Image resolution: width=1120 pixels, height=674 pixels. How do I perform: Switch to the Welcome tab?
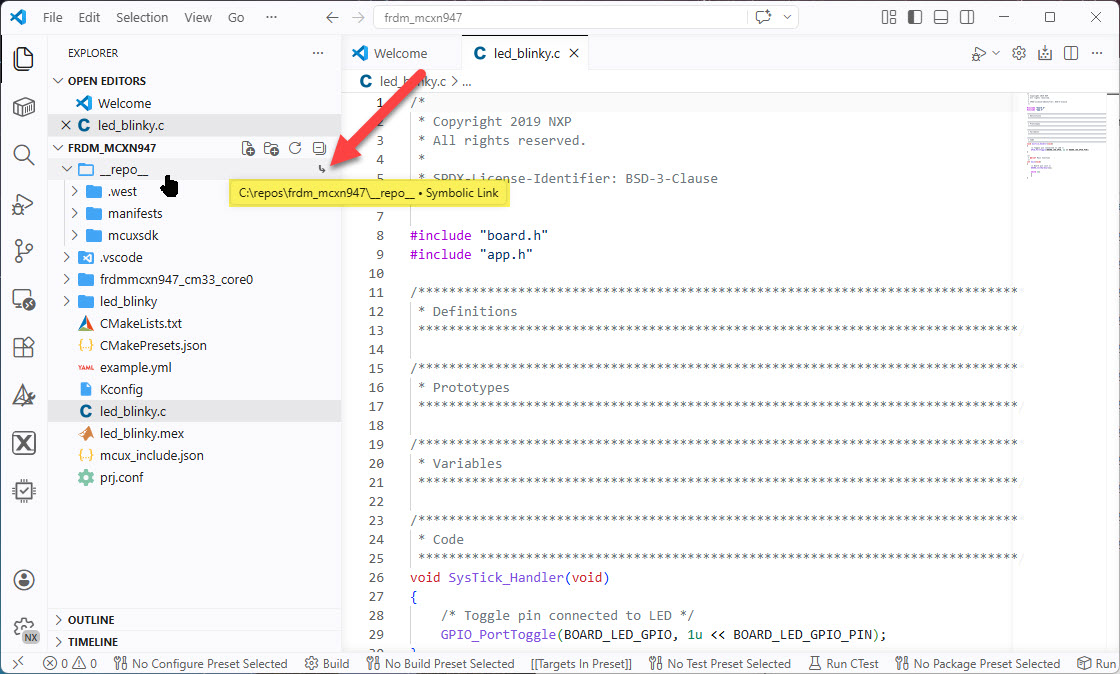coord(400,54)
